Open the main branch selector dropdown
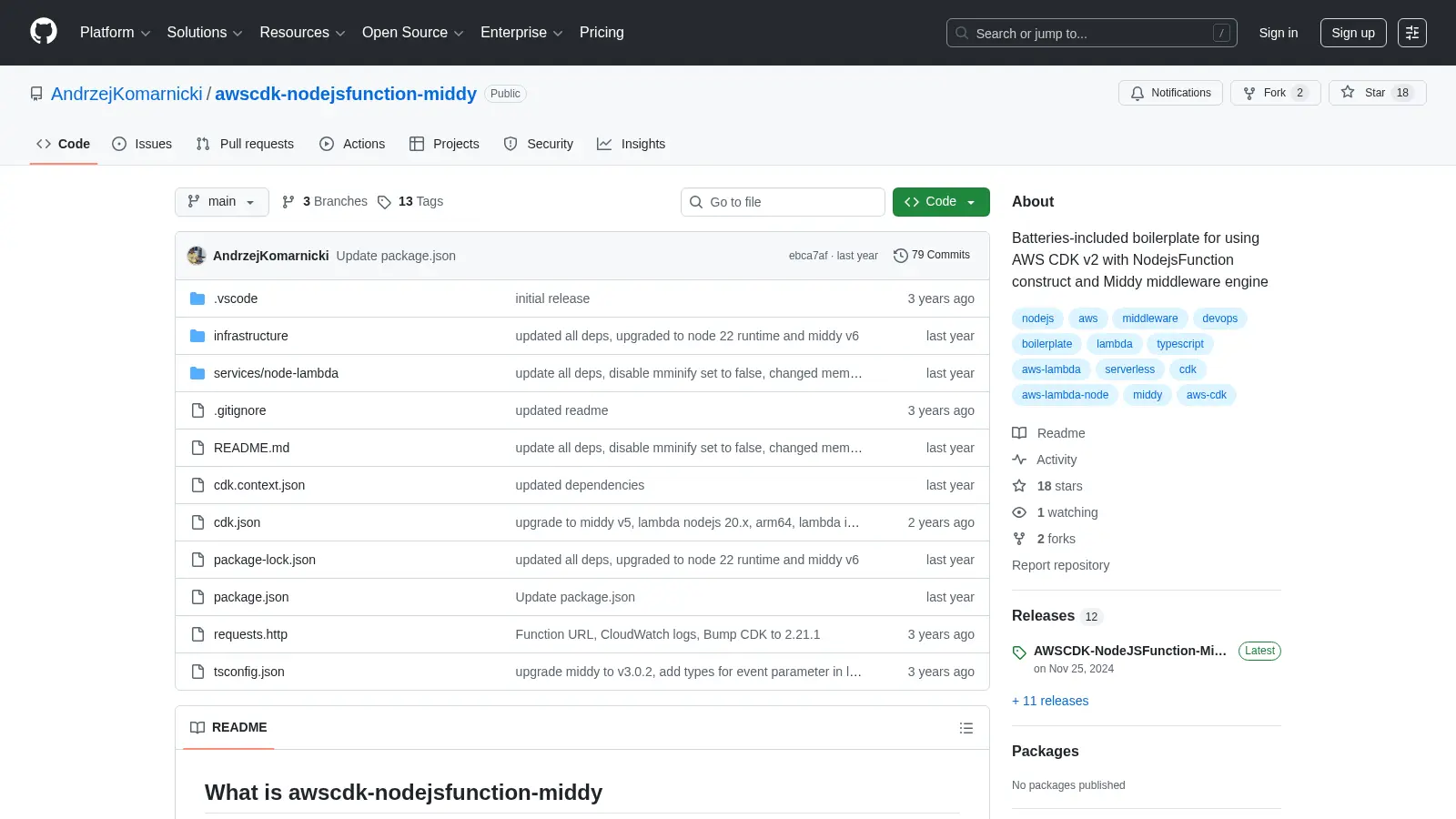The height and width of the screenshot is (819, 1456). pos(222,202)
